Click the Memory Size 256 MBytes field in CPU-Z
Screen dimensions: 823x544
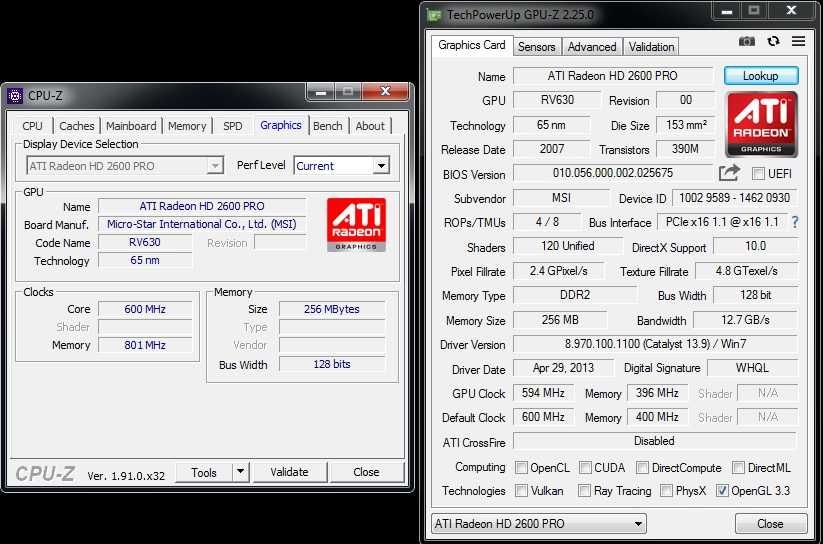coord(332,309)
